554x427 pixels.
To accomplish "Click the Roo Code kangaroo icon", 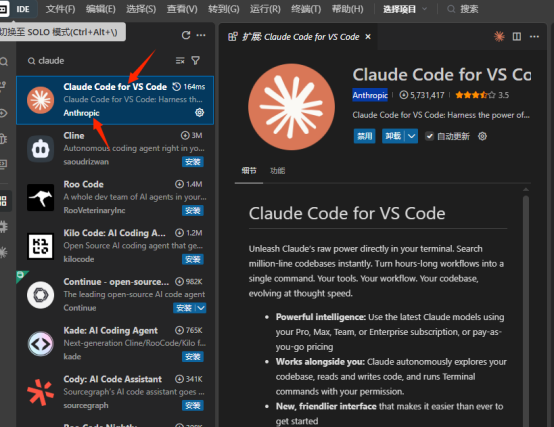I will (x=41, y=197).
